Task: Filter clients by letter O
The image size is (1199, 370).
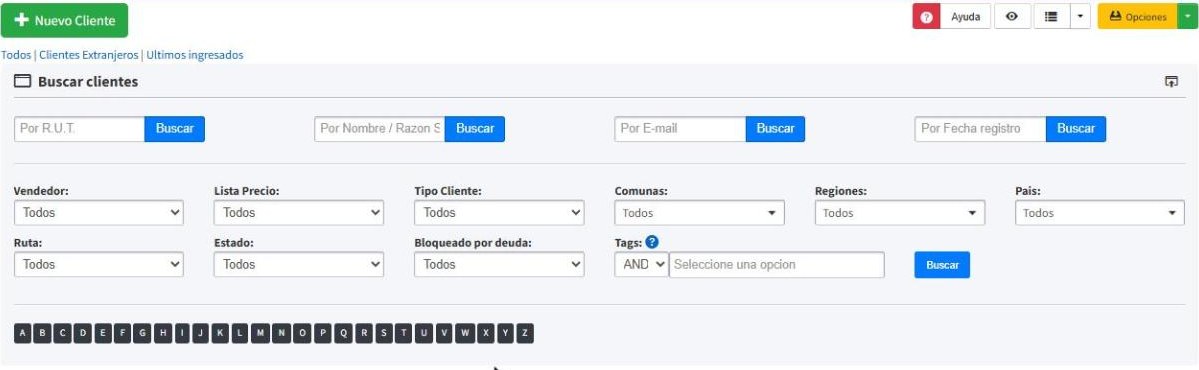Action: (302, 333)
